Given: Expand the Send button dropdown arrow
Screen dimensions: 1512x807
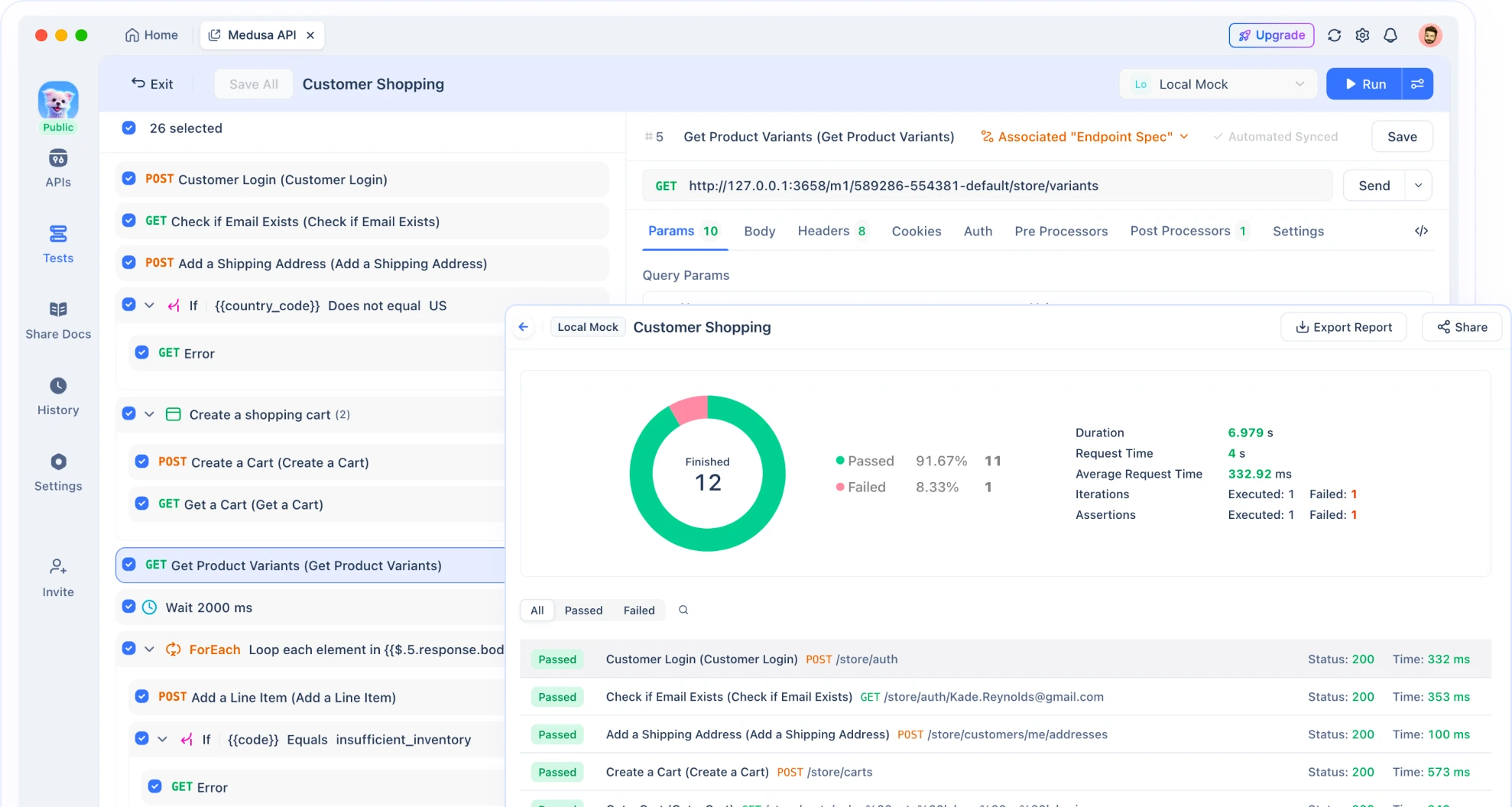Looking at the screenshot, I should [1418, 186].
